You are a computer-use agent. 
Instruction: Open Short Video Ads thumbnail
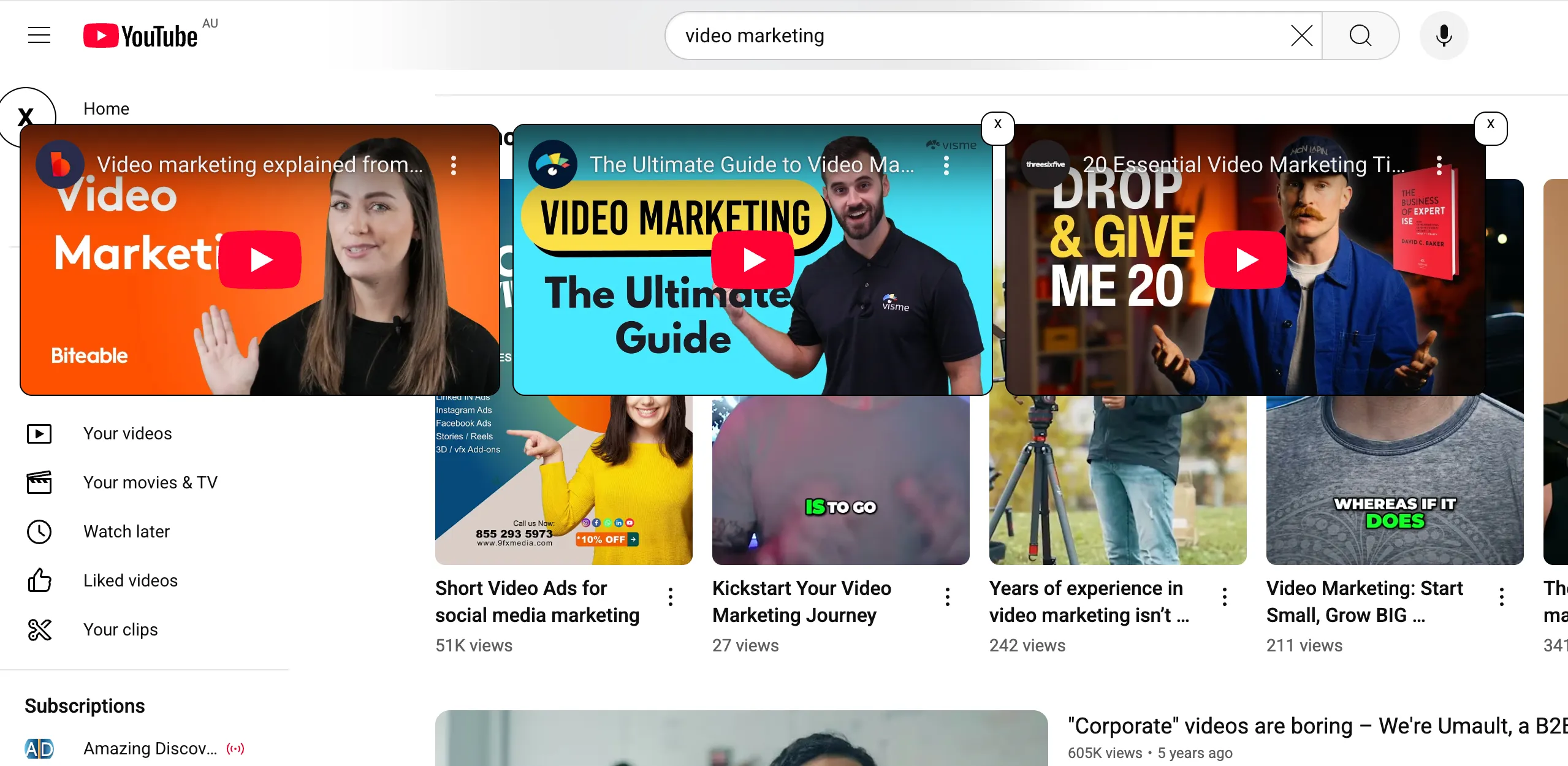tap(564, 480)
